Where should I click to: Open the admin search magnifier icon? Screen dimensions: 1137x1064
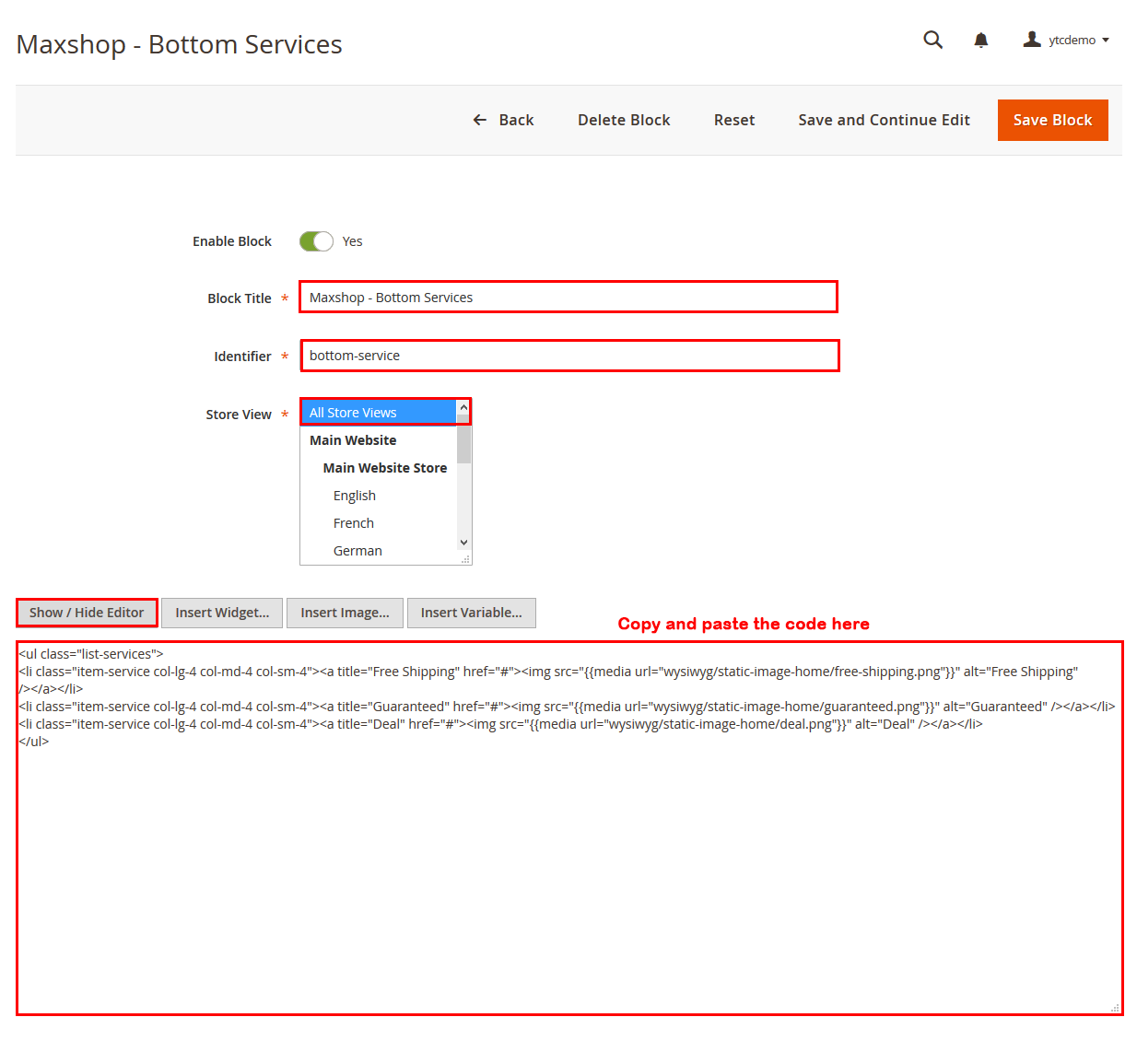coord(932,40)
